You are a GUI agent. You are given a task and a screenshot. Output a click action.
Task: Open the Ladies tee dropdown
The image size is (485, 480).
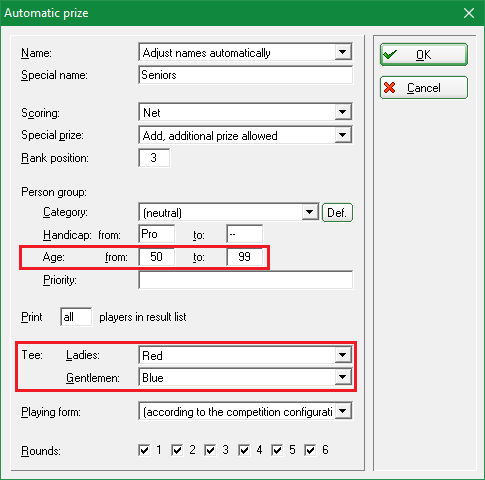(343, 355)
